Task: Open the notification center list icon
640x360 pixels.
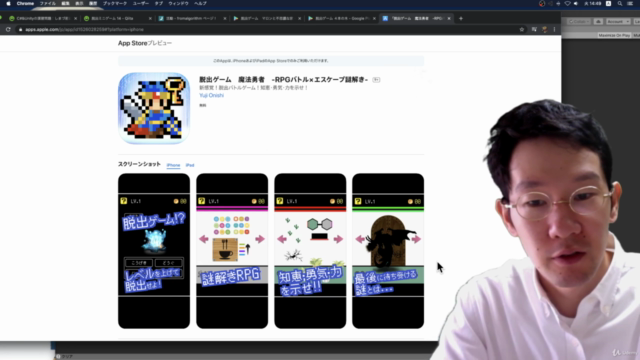Action: [631, 3]
